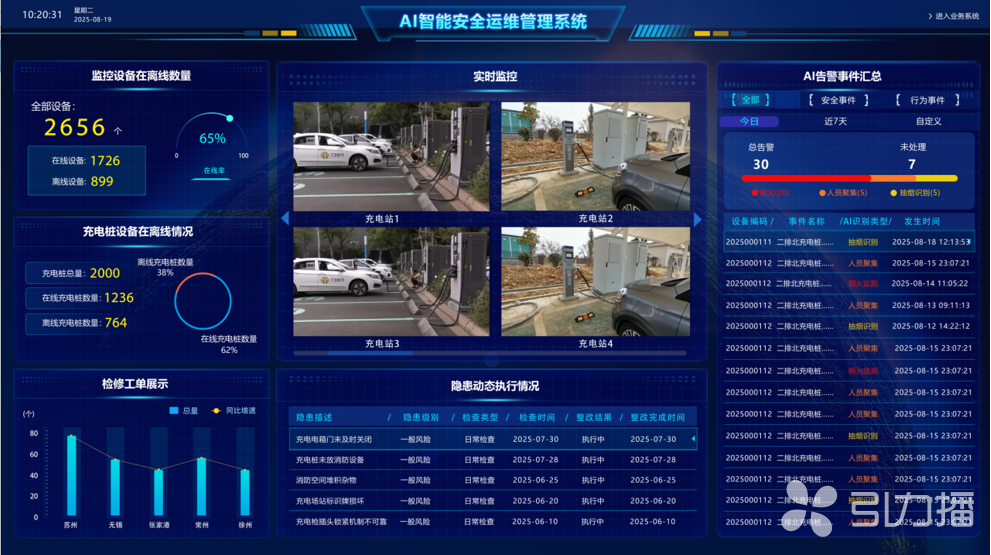Open the 充电站4 camera feed
991x555 pixels.
tap(595, 281)
